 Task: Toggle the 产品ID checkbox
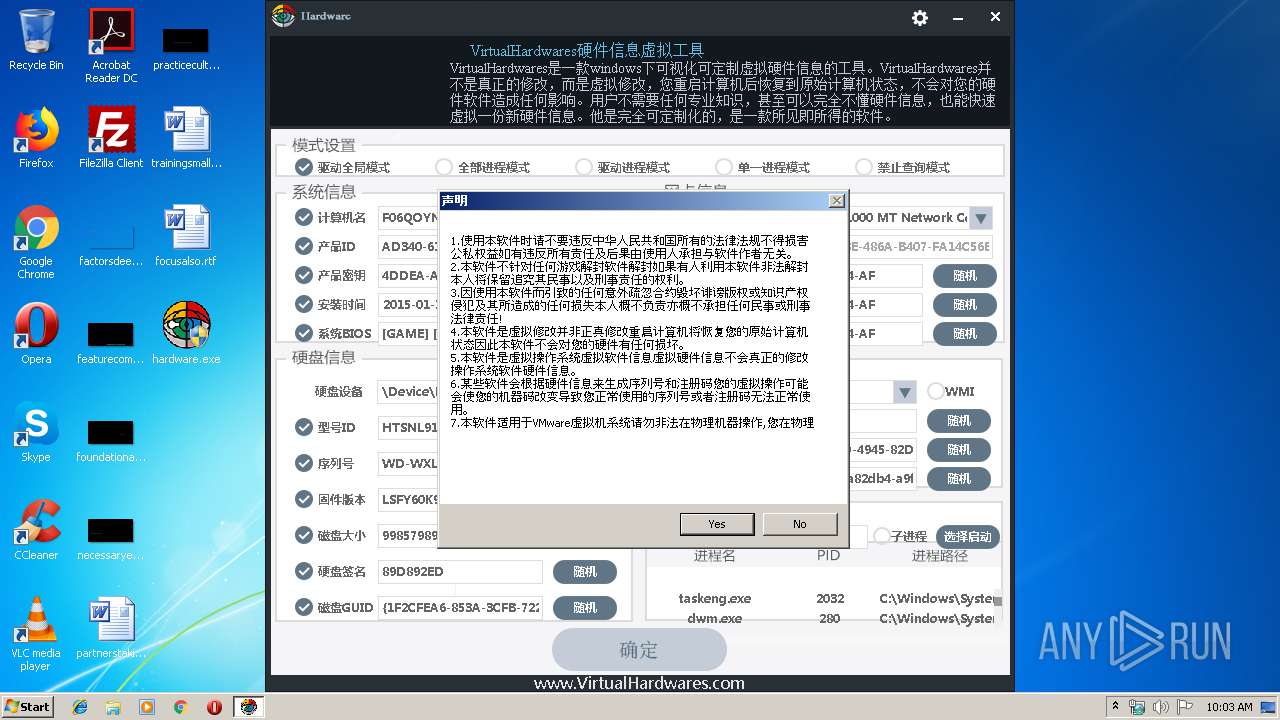pos(304,246)
